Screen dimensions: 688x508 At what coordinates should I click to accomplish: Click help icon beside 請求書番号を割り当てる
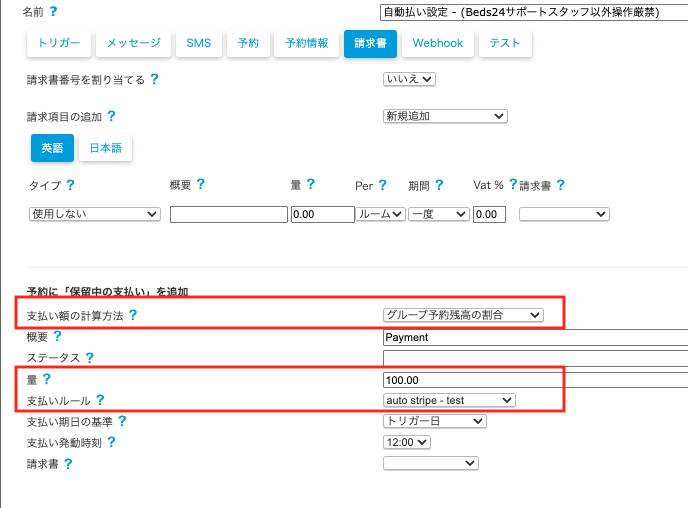tap(155, 79)
